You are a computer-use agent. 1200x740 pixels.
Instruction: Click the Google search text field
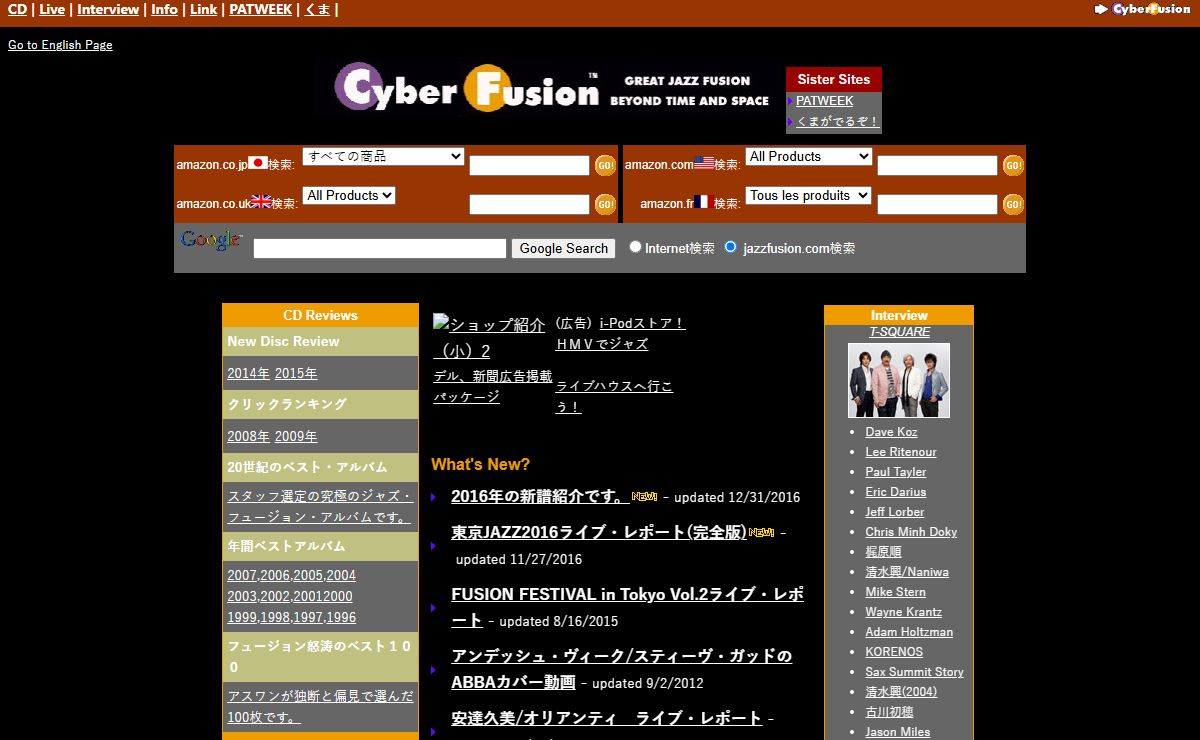pos(380,248)
